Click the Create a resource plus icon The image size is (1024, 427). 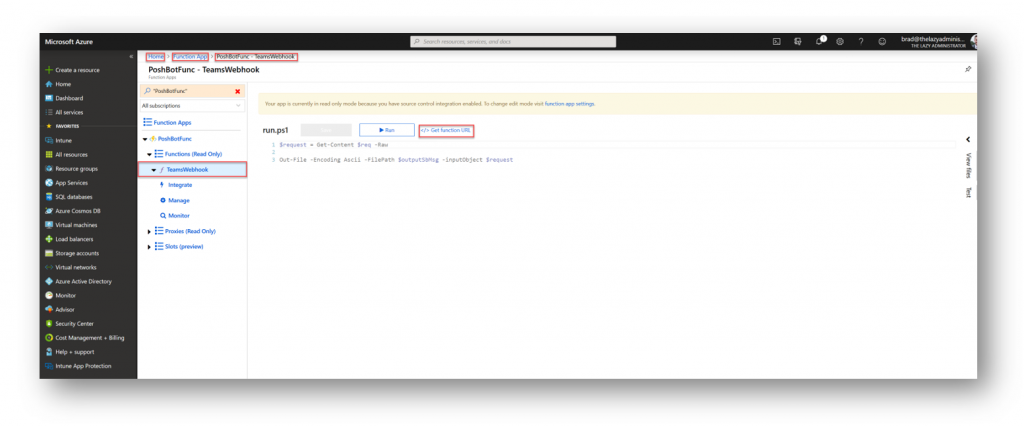pos(48,70)
